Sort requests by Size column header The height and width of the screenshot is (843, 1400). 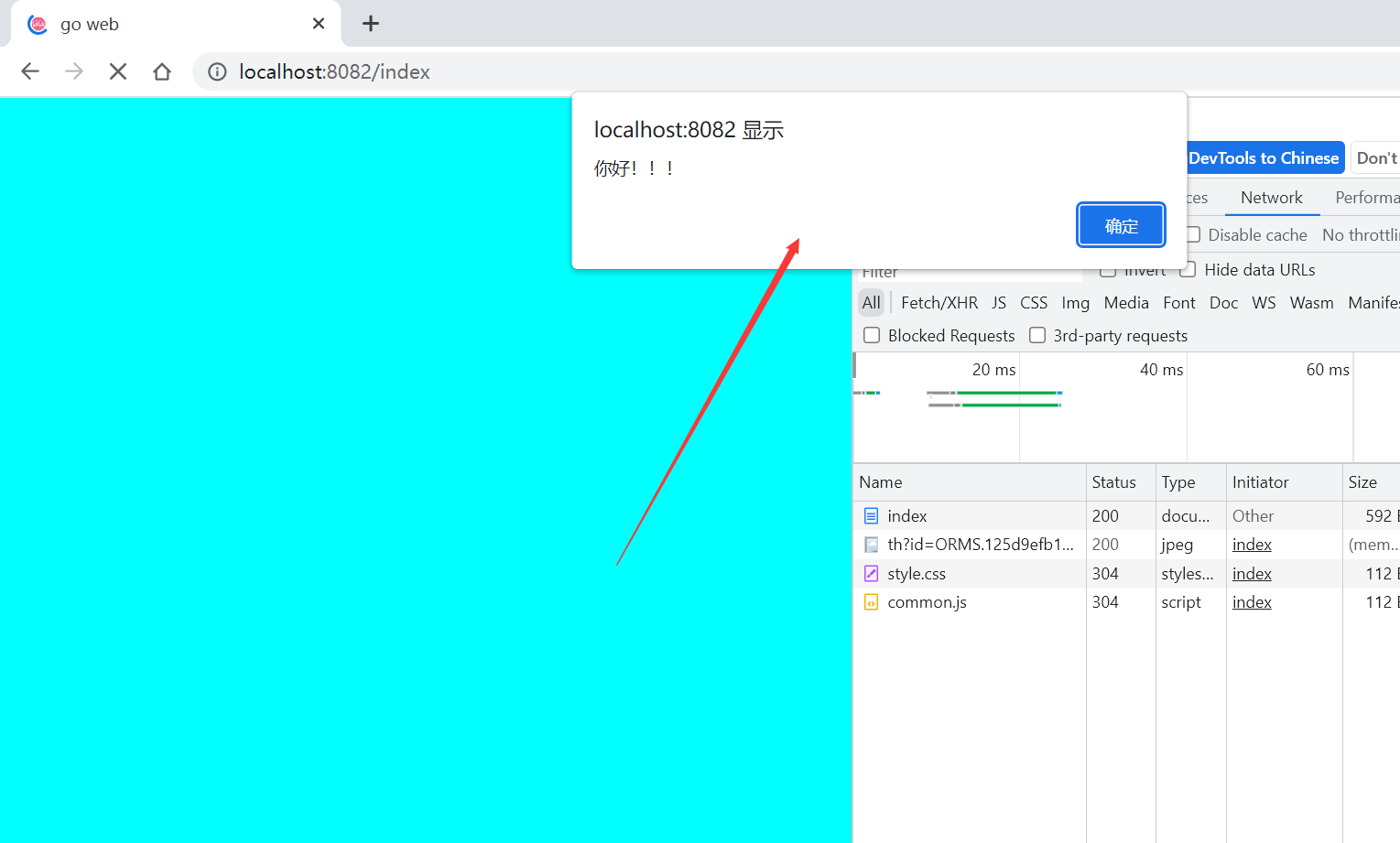tap(1371, 482)
